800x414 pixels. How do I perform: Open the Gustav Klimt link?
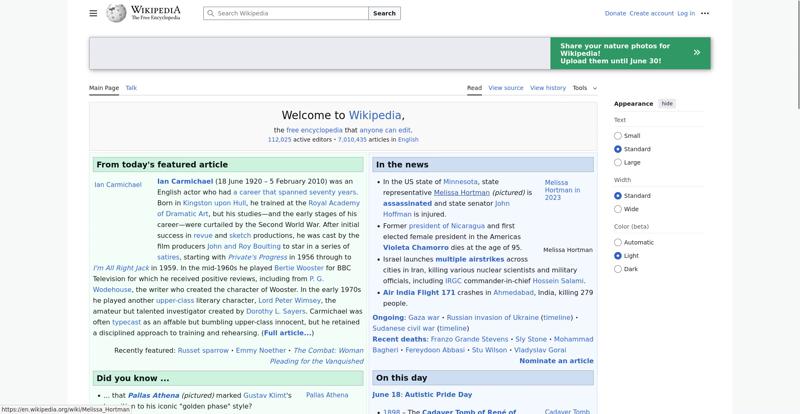[266, 395]
